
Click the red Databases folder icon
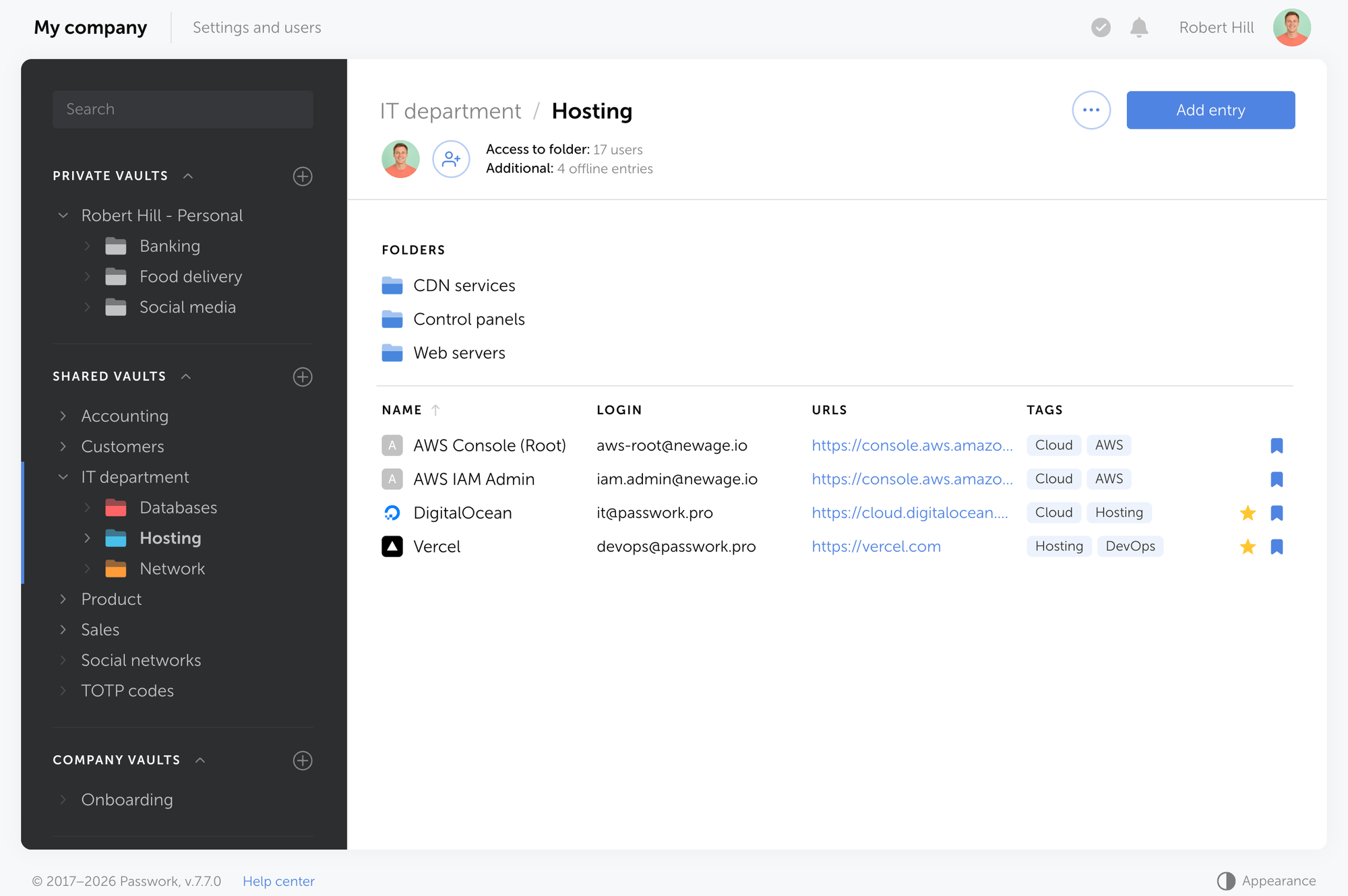pyautogui.click(x=116, y=508)
